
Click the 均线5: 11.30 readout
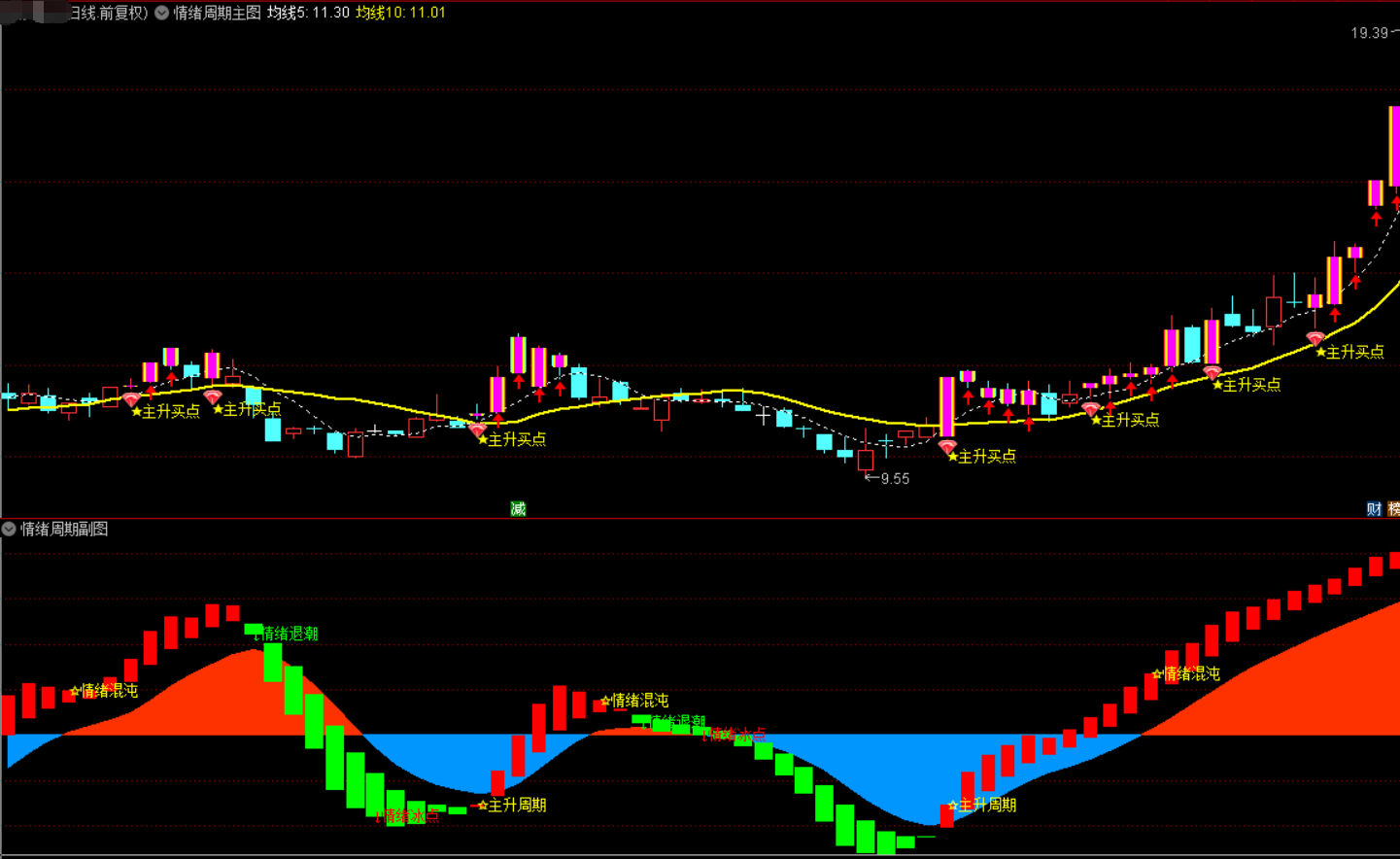(308, 13)
